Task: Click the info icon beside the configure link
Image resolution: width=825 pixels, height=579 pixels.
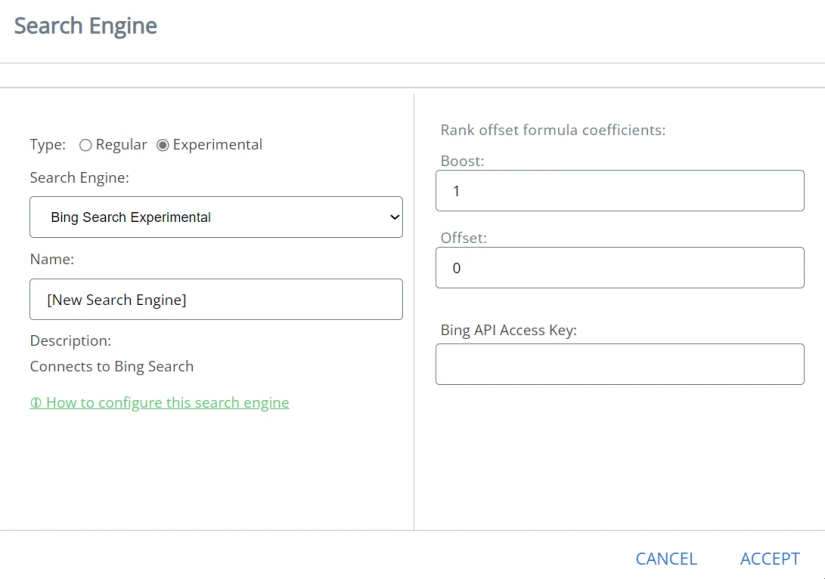Action: (x=35, y=403)
